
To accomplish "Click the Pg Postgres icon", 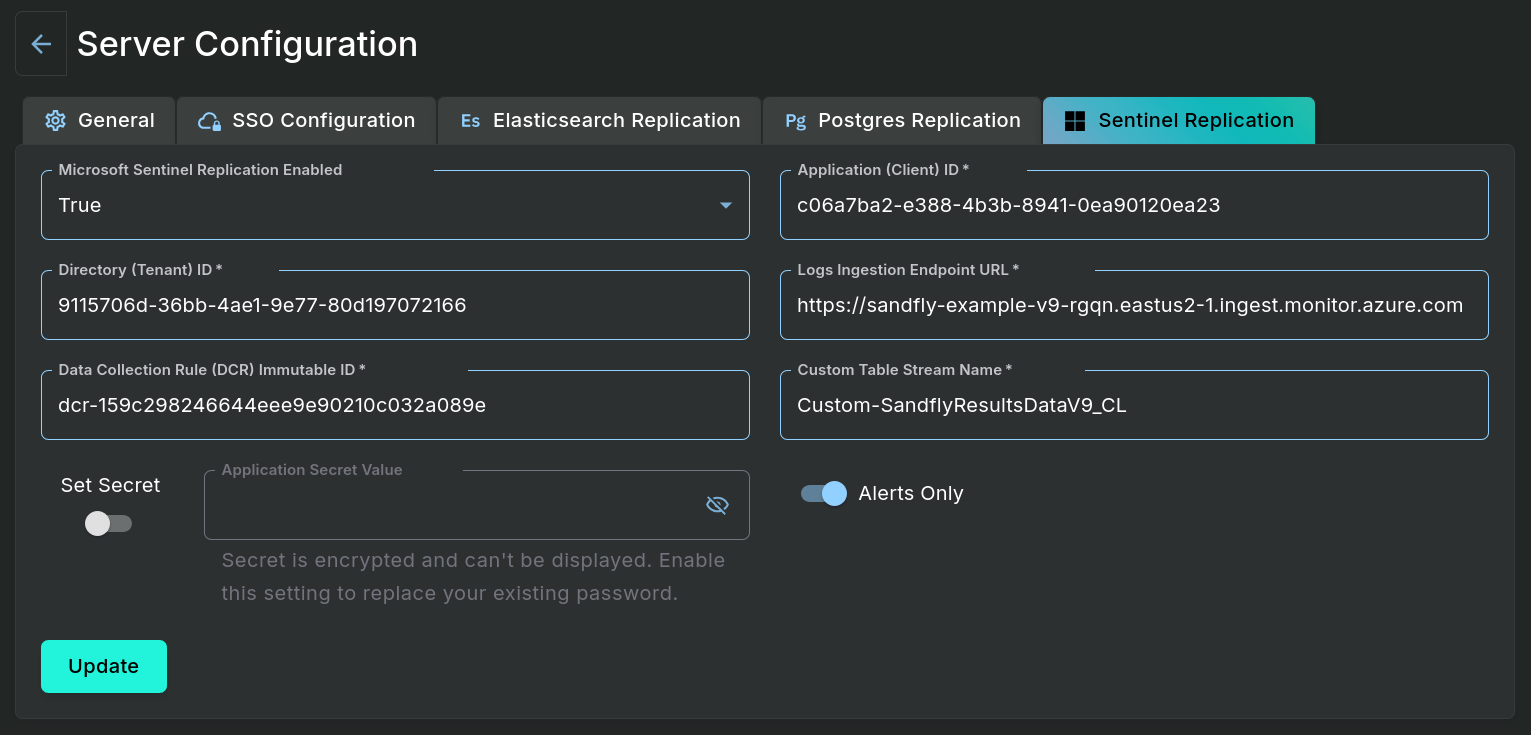I will click(795, 121).
